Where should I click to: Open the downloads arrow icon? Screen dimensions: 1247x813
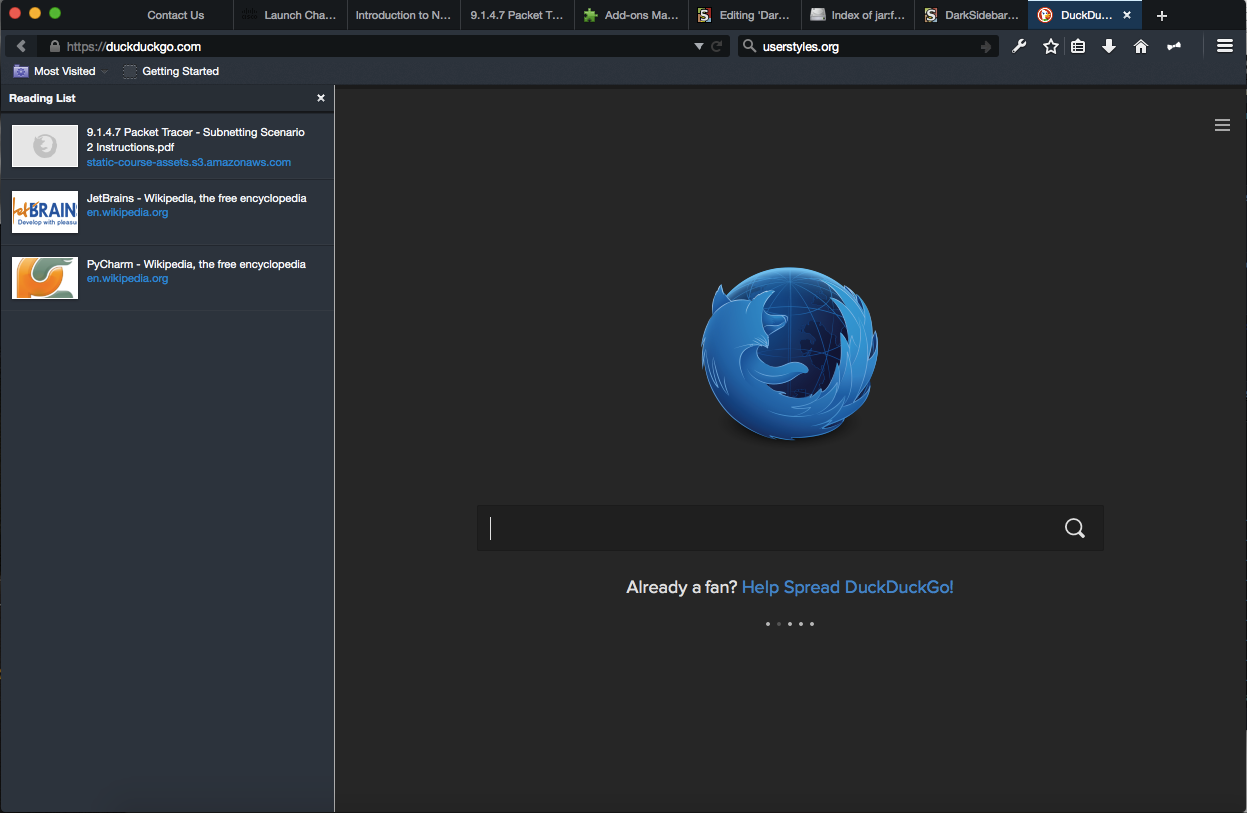(x=1109, y=46)
